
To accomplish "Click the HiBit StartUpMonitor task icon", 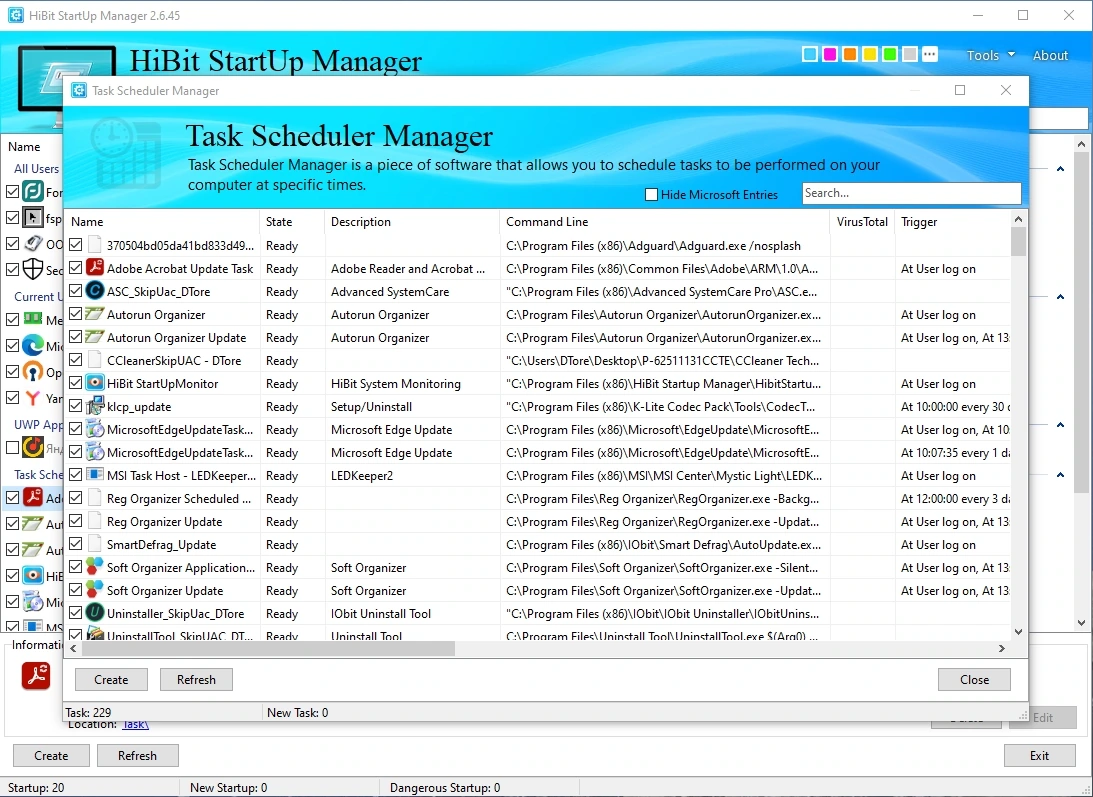I will pyautogui.click(x=95, y=383).
